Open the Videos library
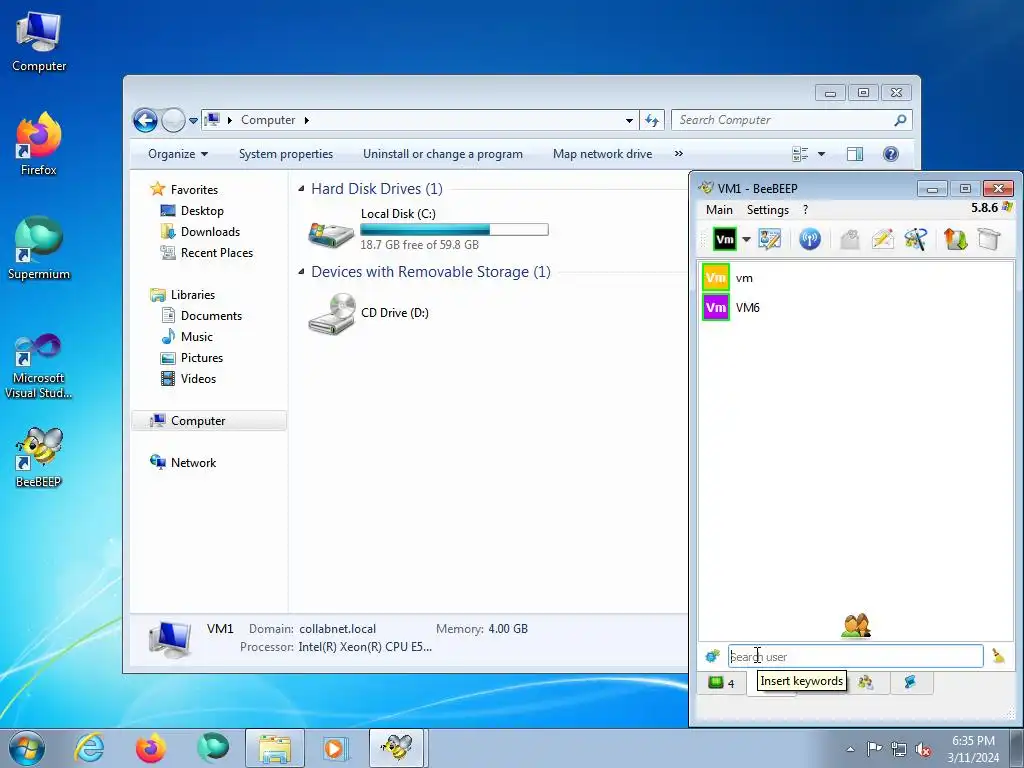The height and width of the screenshot is (768, 1024). point(198,379)
